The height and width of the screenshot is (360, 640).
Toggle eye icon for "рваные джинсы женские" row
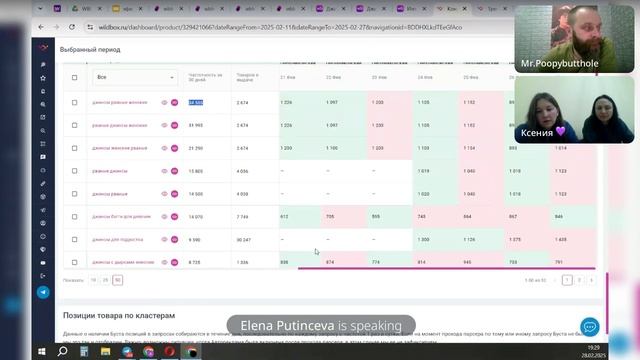(x=164, y=125)
